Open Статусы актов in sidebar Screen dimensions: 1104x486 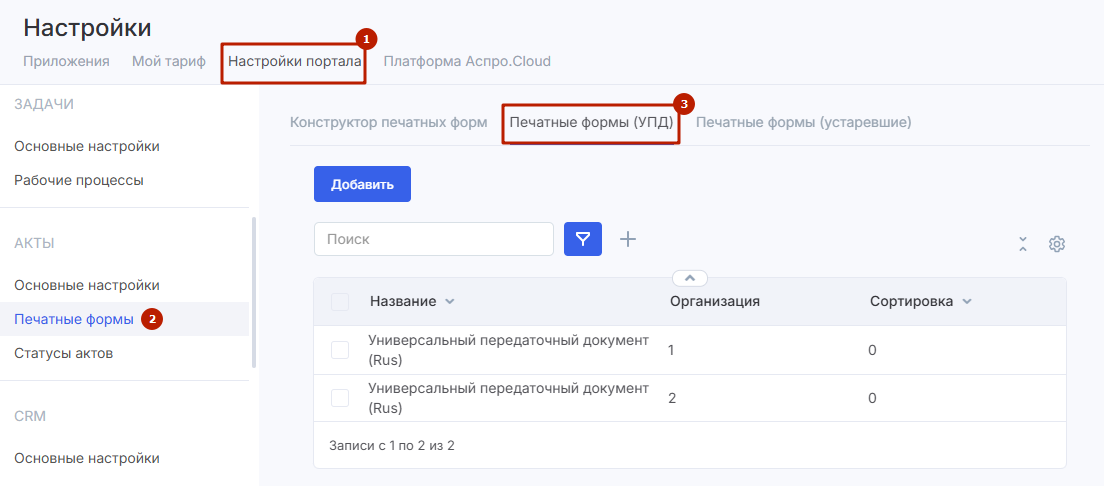pyautogui.click(x=64, y=353)
